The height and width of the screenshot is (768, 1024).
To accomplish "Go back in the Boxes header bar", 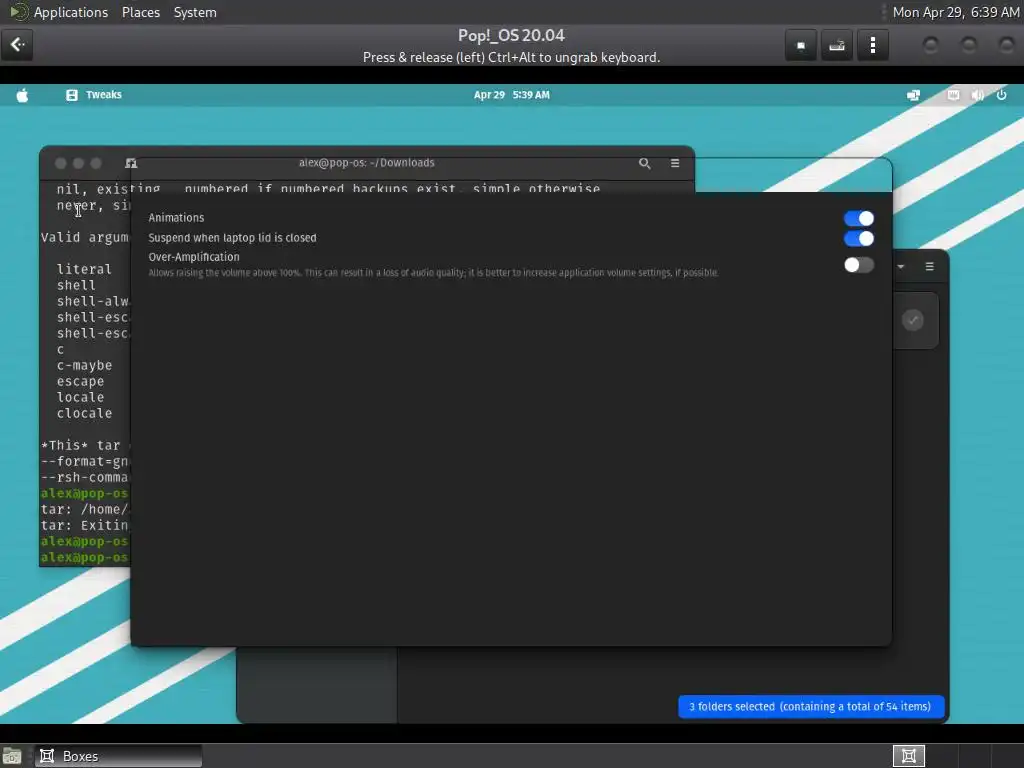I will coord(18,45).
